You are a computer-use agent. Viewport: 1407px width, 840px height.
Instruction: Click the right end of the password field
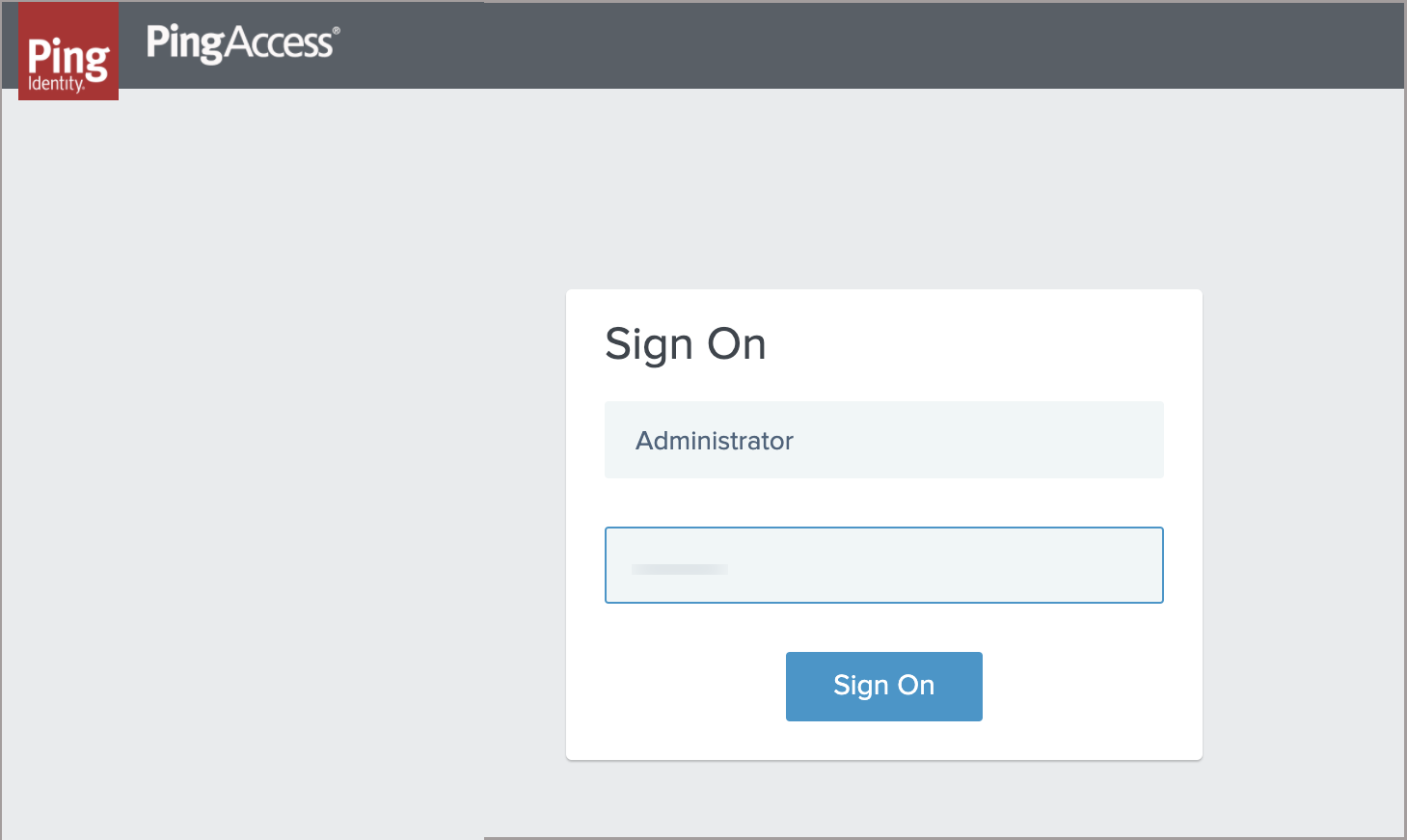1138,565
